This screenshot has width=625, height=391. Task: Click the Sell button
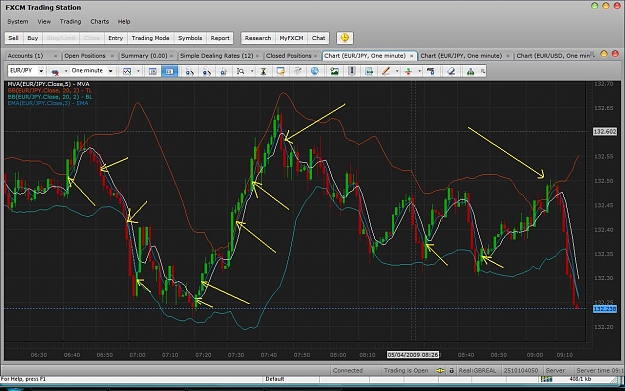click(x=13, y=38)
